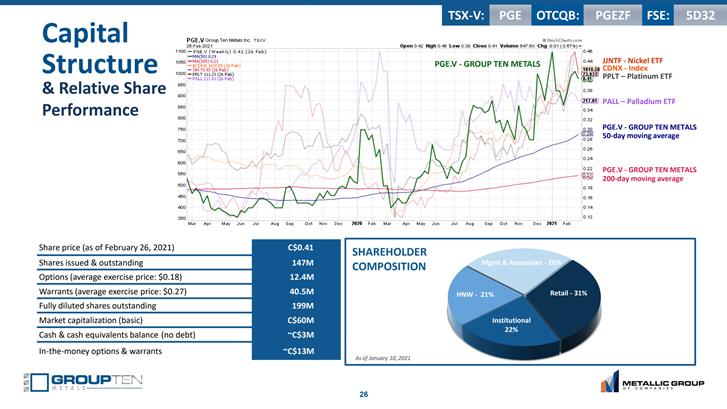
Task: Click the OTCQB: label
Action: pyautogui.click(x=557, y=15)
